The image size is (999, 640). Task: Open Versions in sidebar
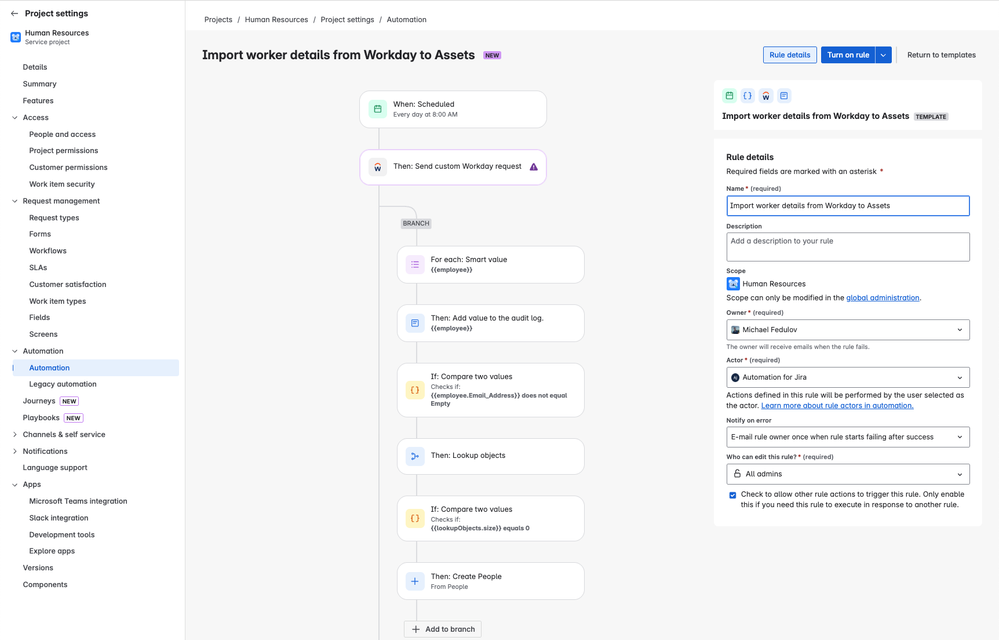[x=38, y=567]
